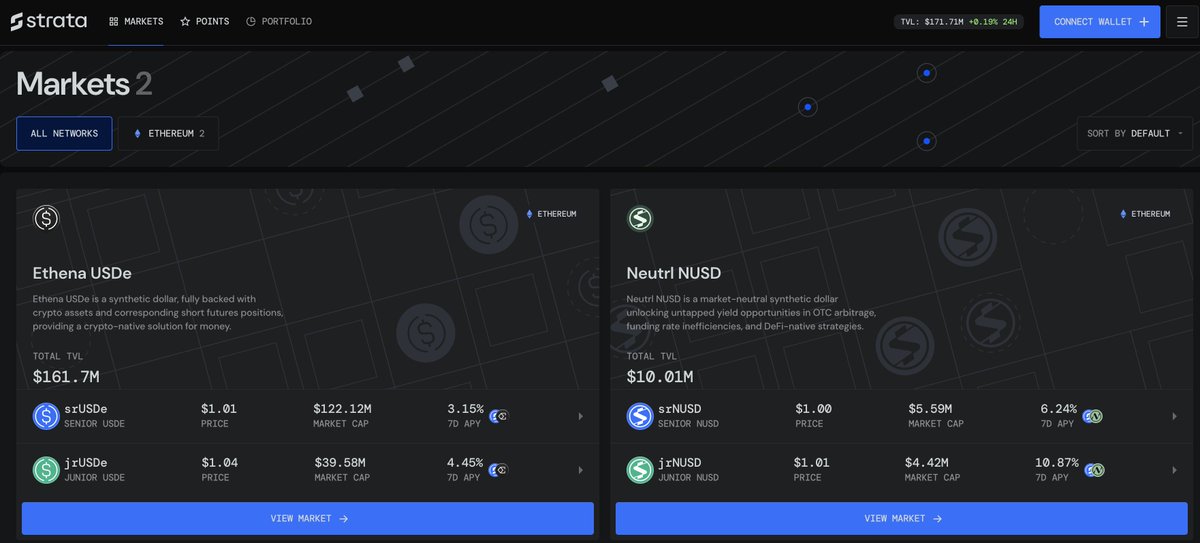Expand the jrUSDe row arrow

pyautogui.click(x=581, y=470)
